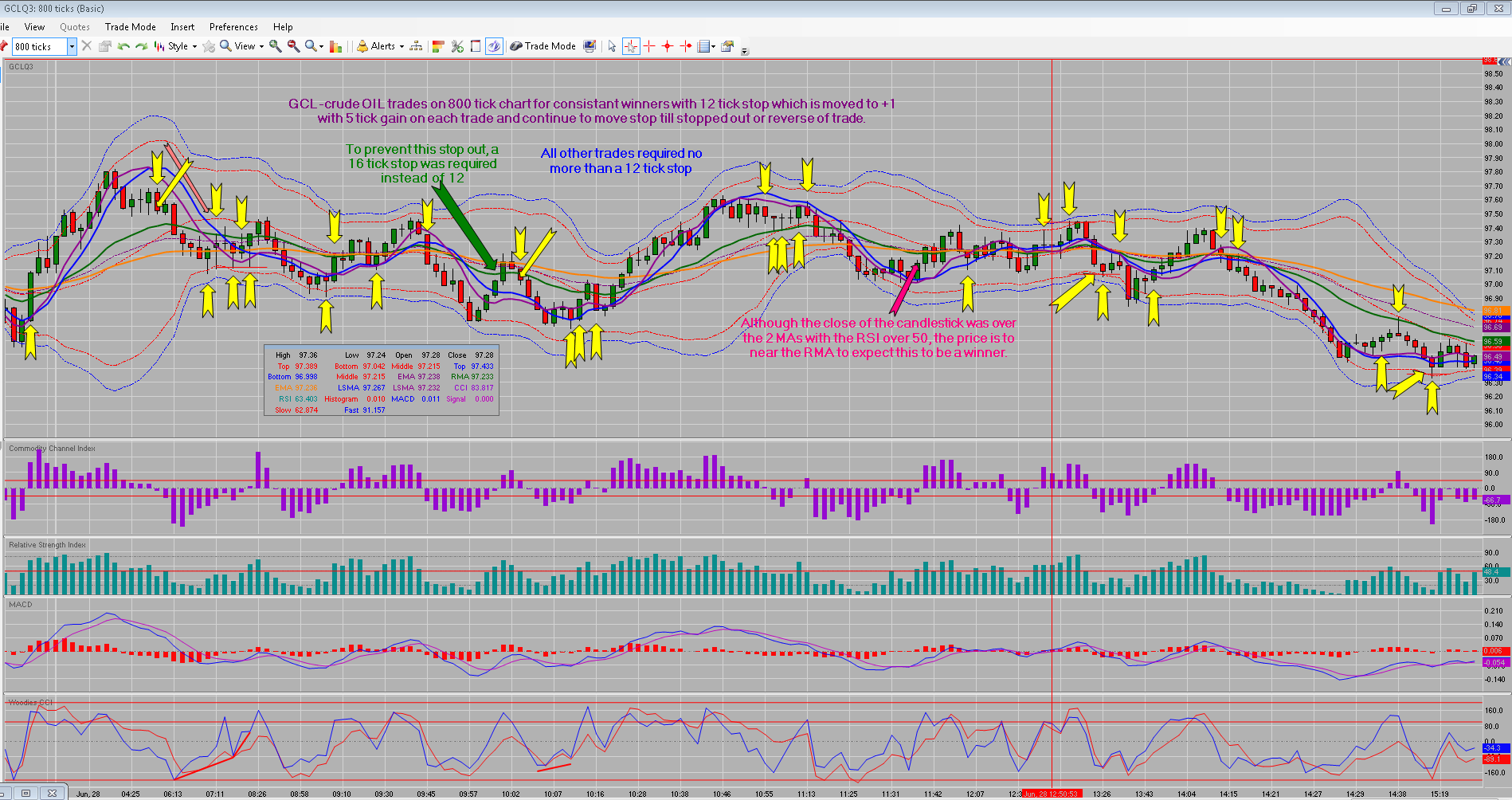Click the blank page frame icon
The height and width of the screenshot is (800, 1512).
pyautogui.click(x=476, y=46)
